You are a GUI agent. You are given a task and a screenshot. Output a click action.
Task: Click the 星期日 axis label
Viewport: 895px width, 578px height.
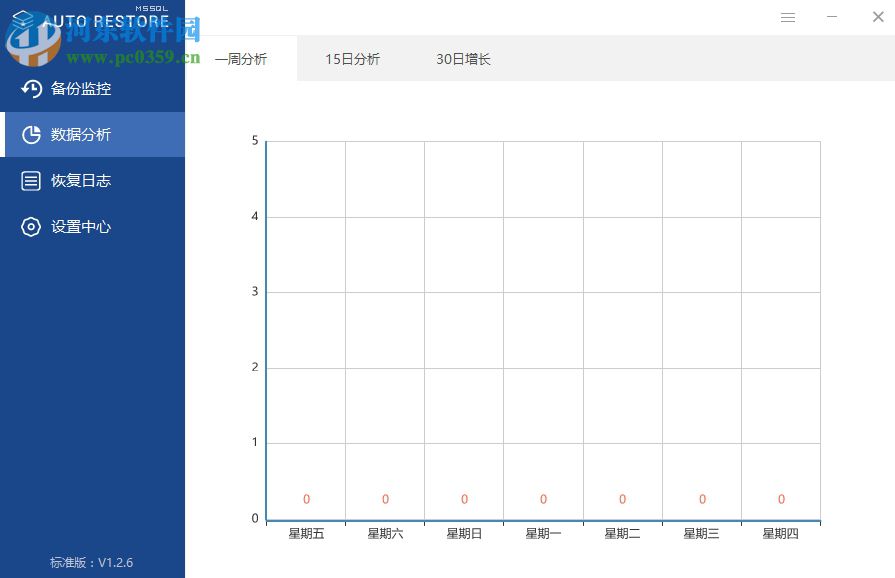coord(465,533)
